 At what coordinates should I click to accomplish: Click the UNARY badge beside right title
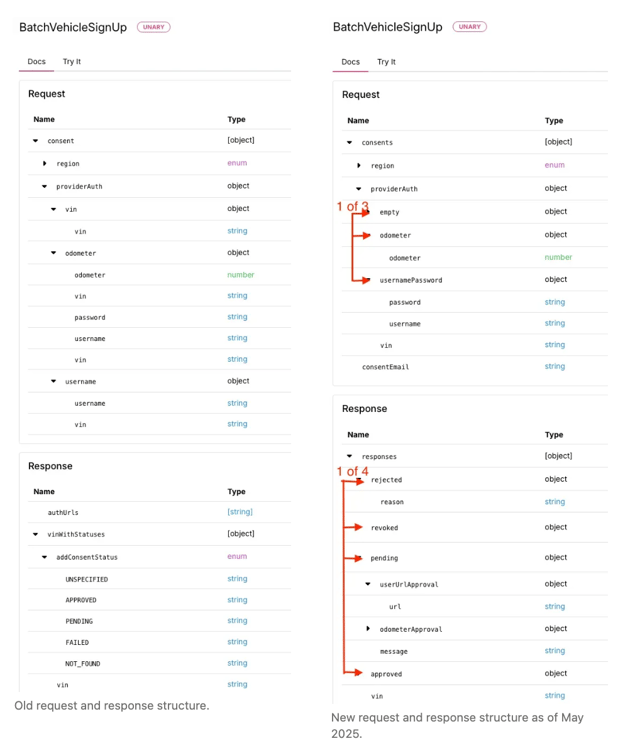tap(470, 26)
